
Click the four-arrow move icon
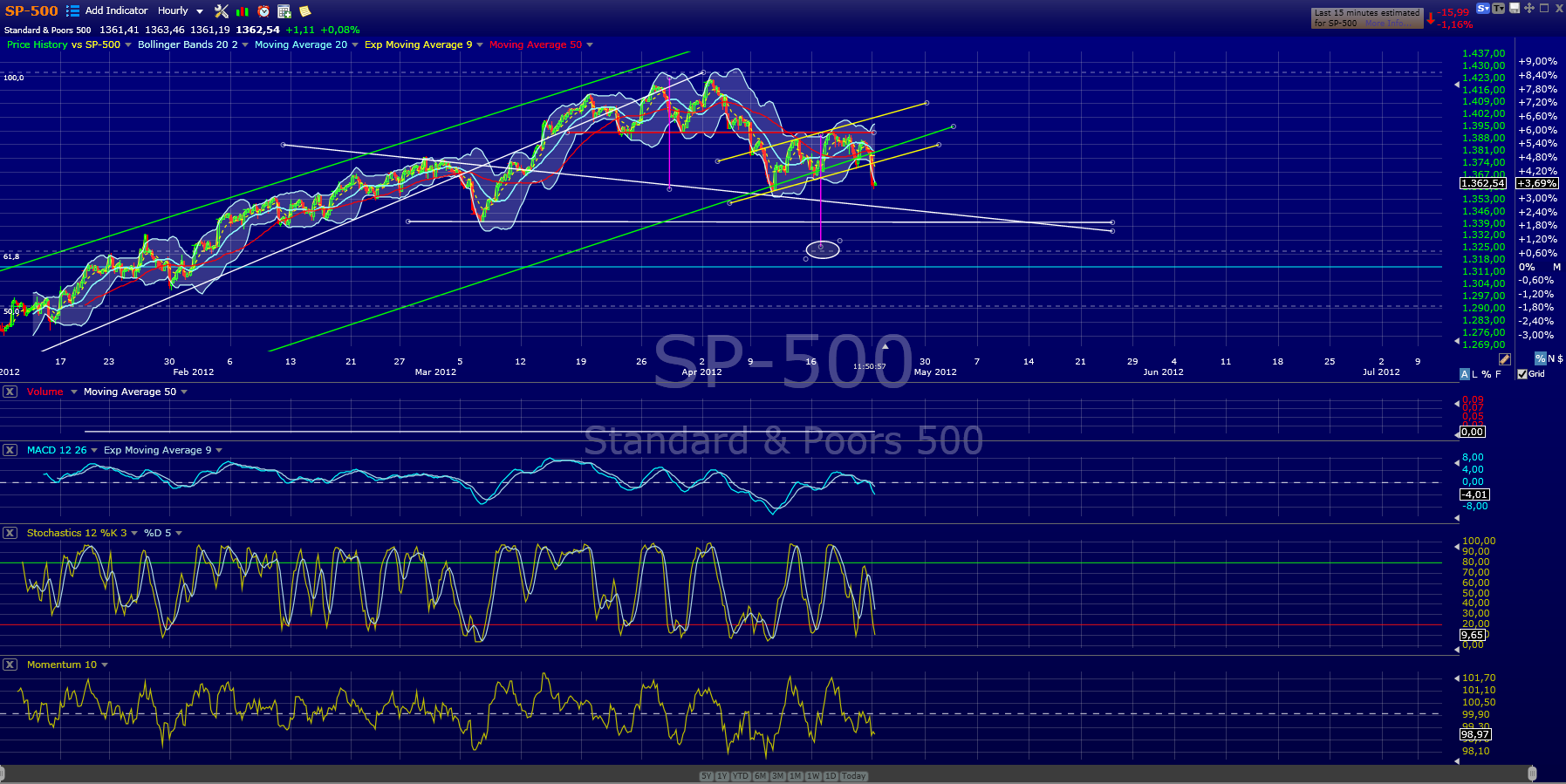coord(1529,8)
